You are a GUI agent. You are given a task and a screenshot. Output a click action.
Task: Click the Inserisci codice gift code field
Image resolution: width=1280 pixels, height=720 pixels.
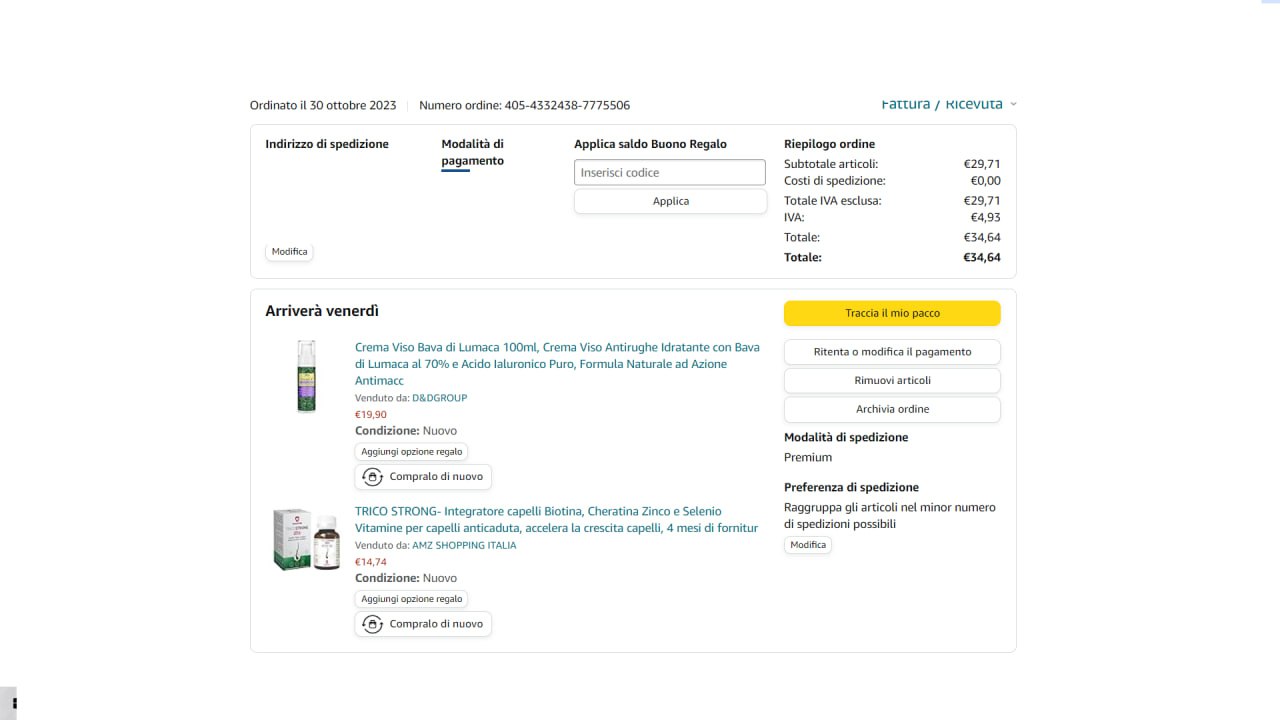tap(669, 172)
